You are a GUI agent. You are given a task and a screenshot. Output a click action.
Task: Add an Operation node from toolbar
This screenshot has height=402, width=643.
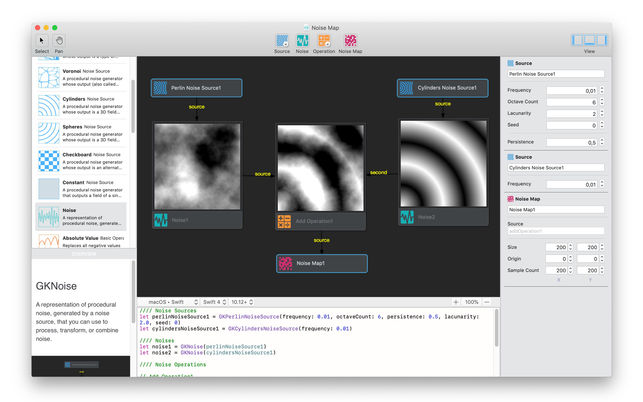tap(324, 41)
